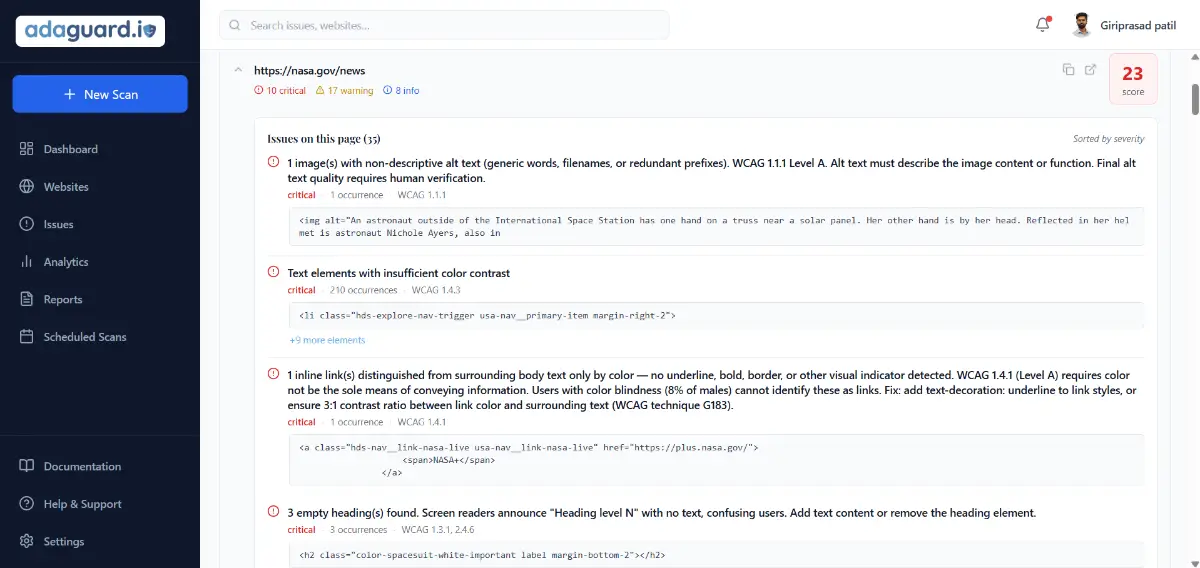The height and width of the screenshot is (568, 1200).
Task: Copy the nasa.gov/news URL icon
Action: click(1068, 70)
